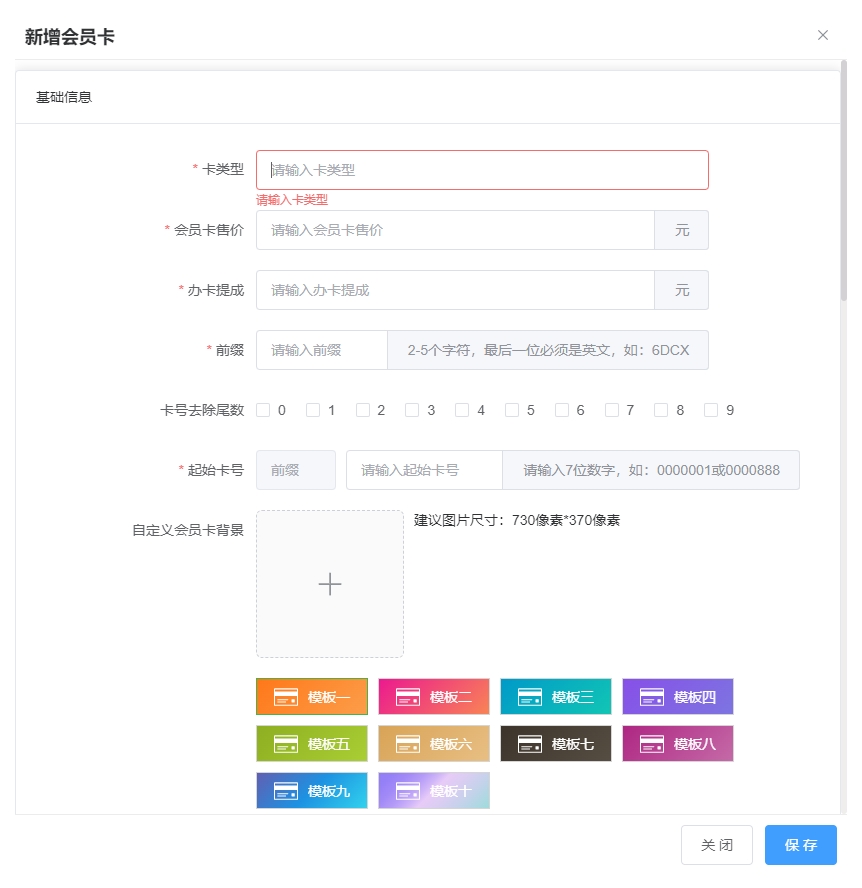
Task: Click the 保存 button
Action: 800,845
